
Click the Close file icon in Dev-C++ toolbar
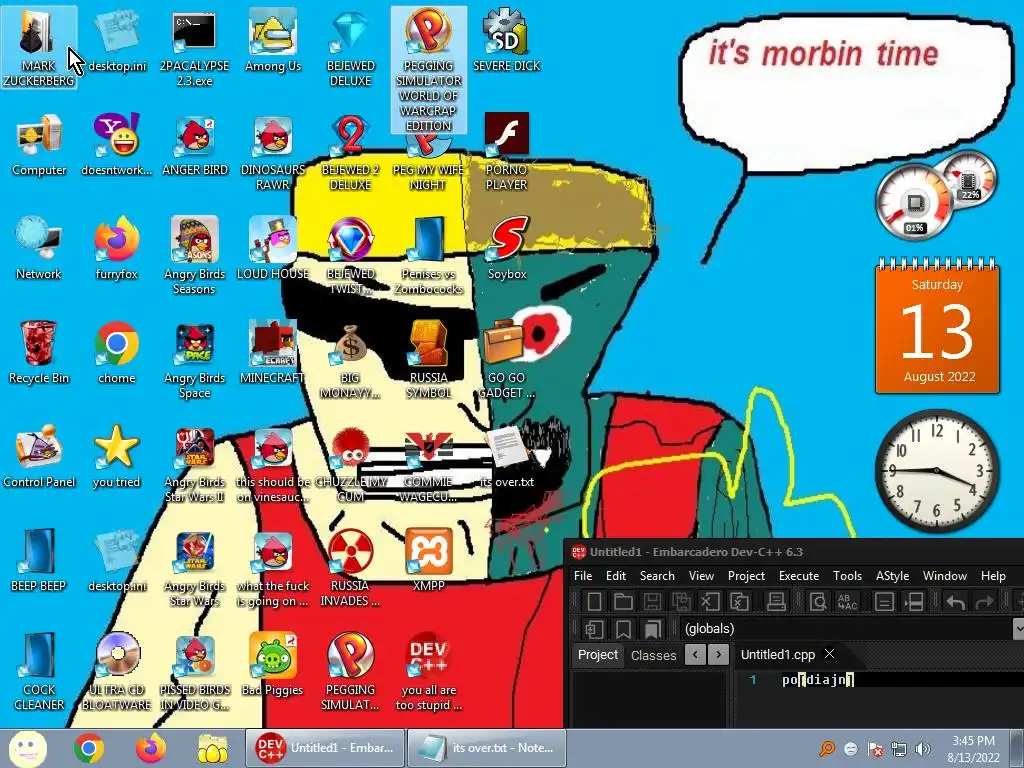click(x=710, y=601)
